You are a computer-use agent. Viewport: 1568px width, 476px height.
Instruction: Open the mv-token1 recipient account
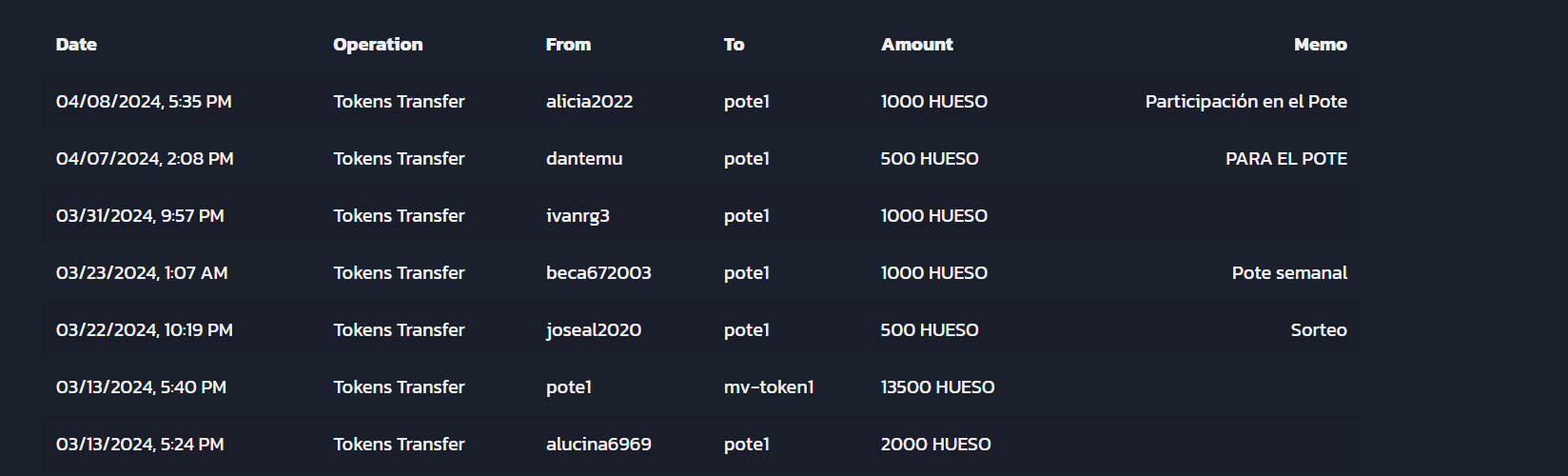769,387
